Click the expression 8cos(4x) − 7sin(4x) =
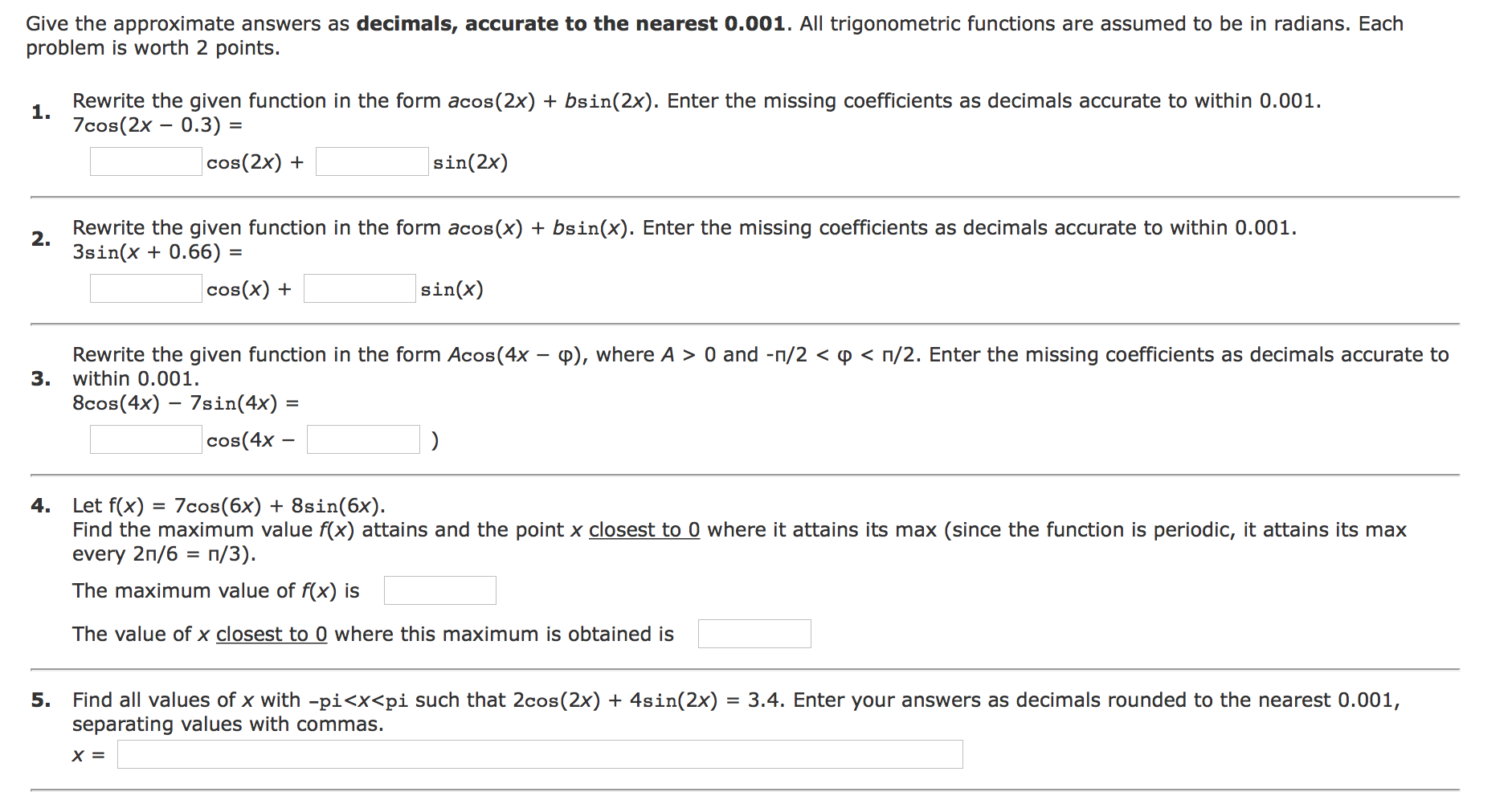Screen dimensions: 1512x792 [186, 403]
